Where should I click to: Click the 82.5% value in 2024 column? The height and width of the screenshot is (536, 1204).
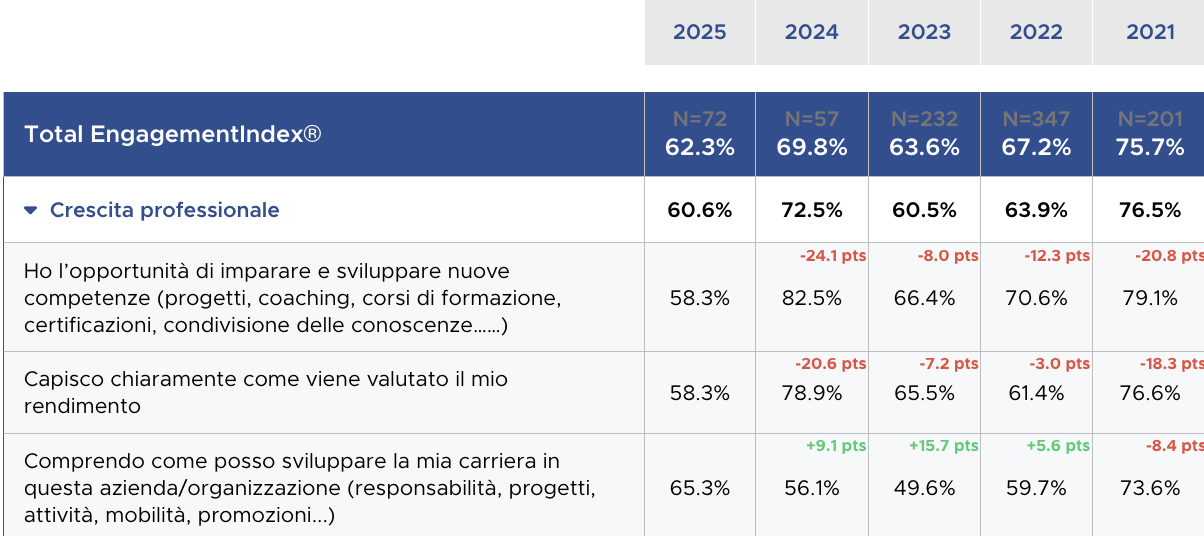coord(811,298)
